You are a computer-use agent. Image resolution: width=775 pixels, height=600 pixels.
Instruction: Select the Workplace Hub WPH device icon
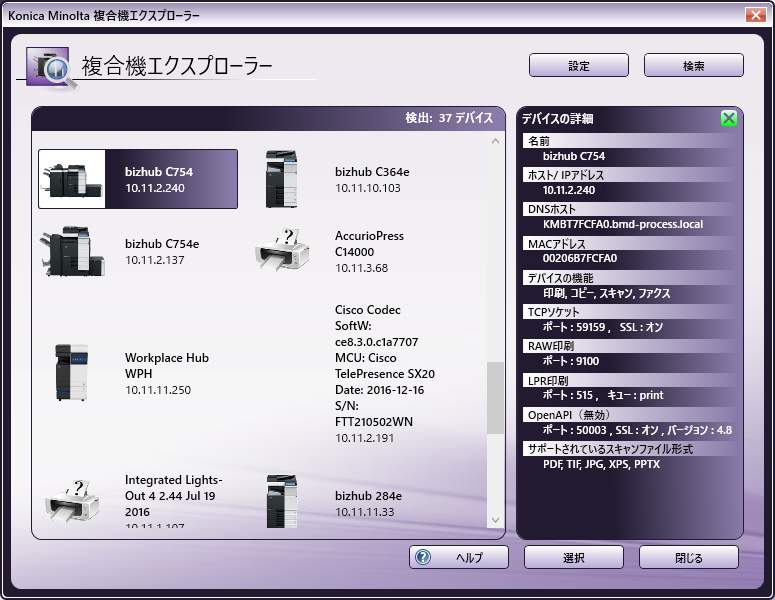[72, 372]
